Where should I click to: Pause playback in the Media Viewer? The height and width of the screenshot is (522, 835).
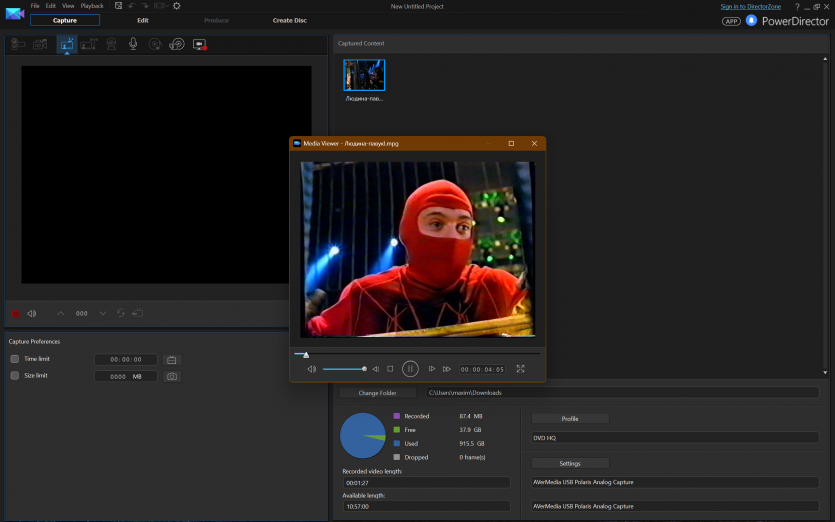(410, 369)
